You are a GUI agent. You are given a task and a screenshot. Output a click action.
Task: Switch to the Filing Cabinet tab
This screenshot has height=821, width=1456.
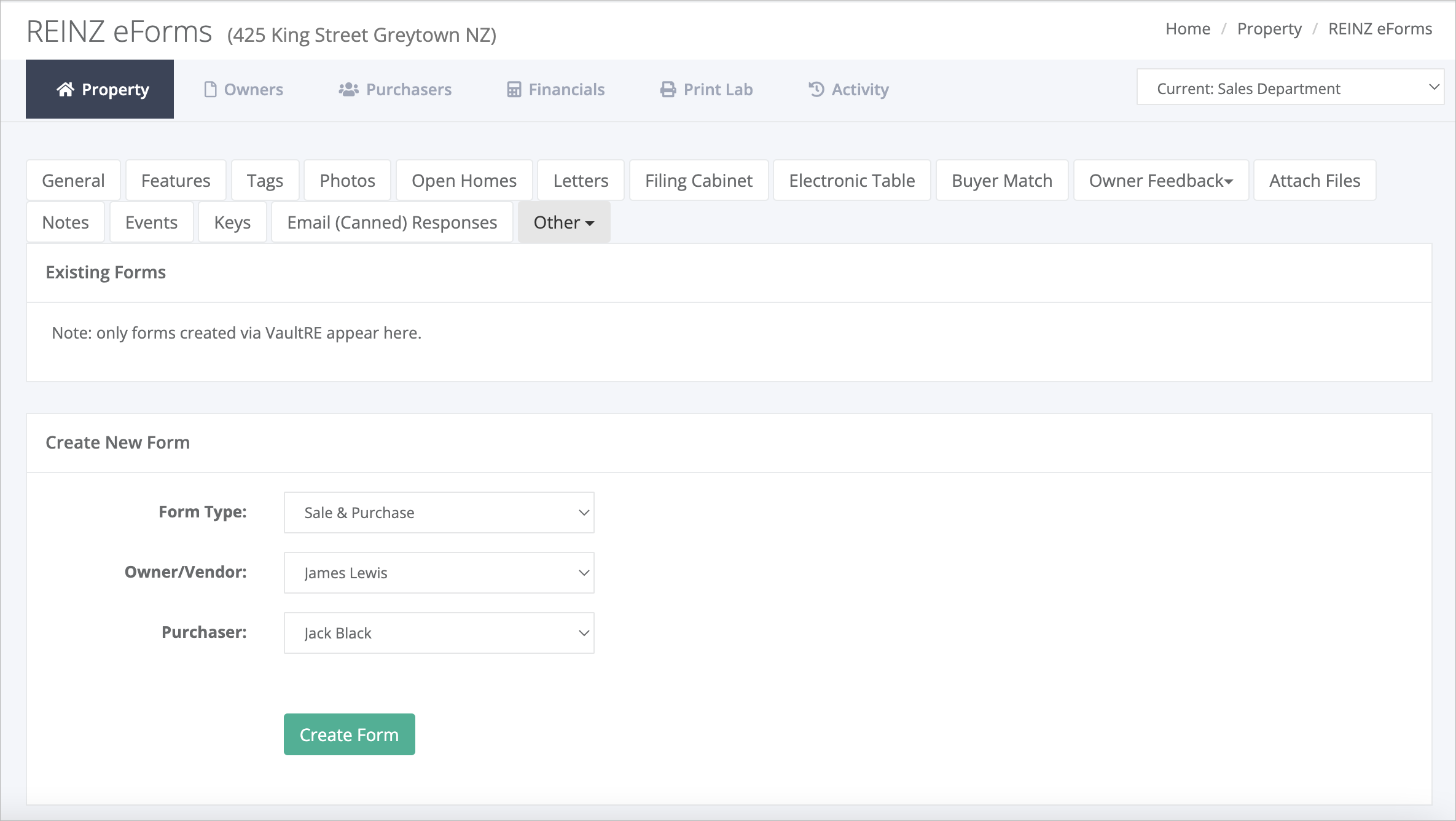[699, 180]
